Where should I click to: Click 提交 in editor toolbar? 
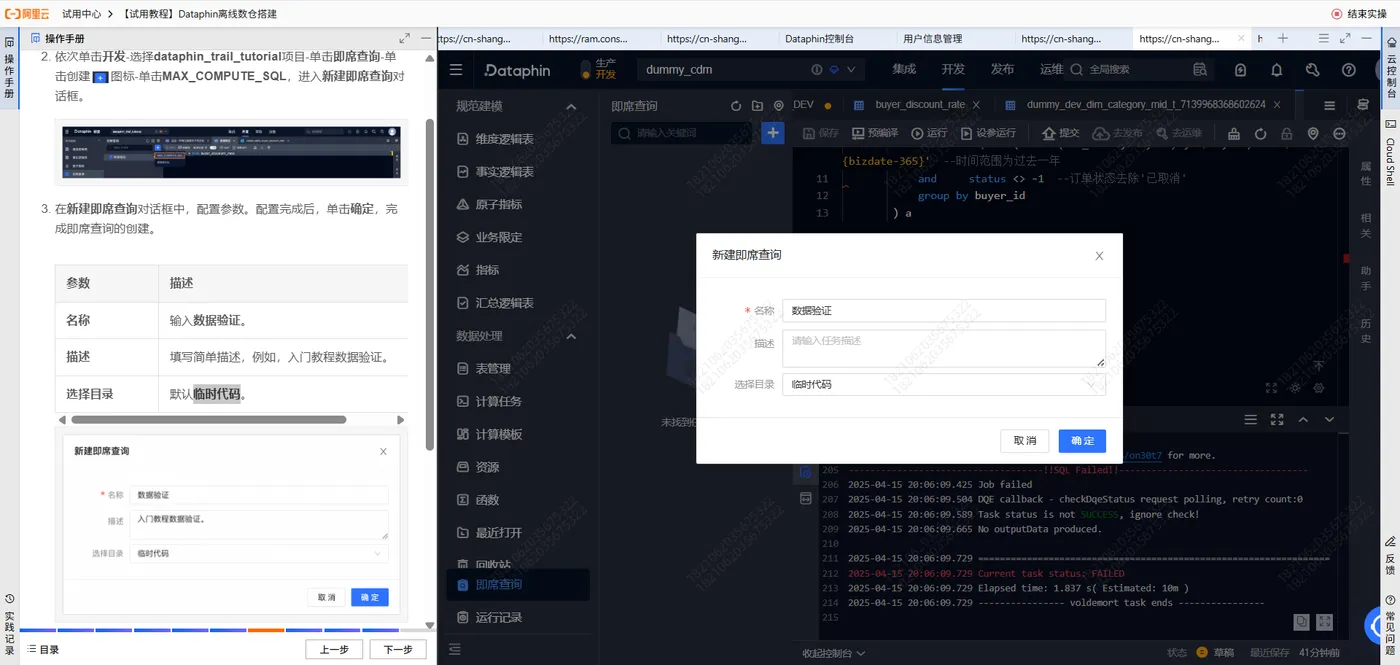(x=1061, y=133)
